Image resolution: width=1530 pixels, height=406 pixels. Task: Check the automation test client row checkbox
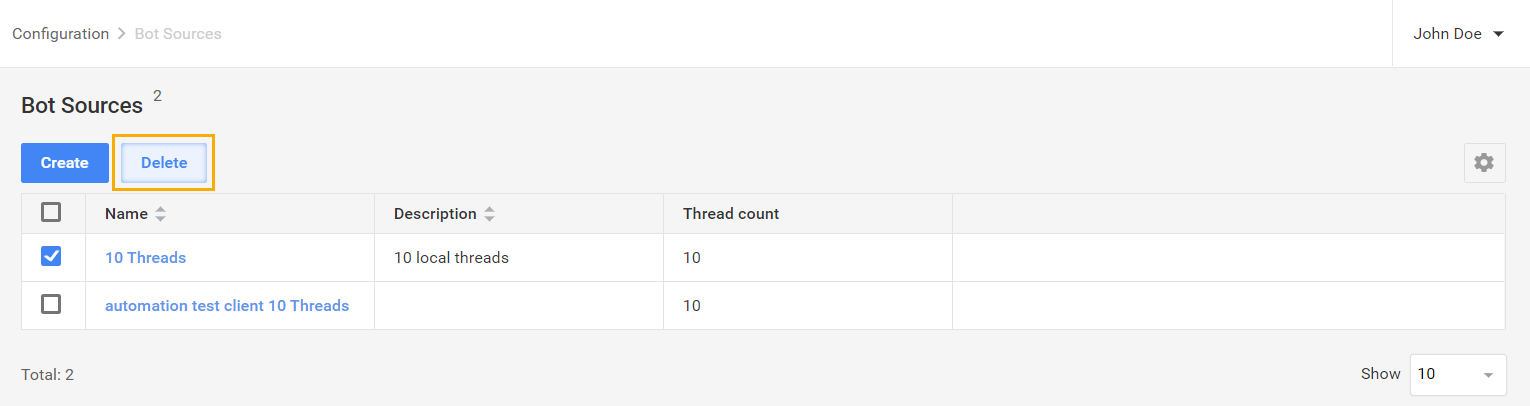tap(51, 304)
